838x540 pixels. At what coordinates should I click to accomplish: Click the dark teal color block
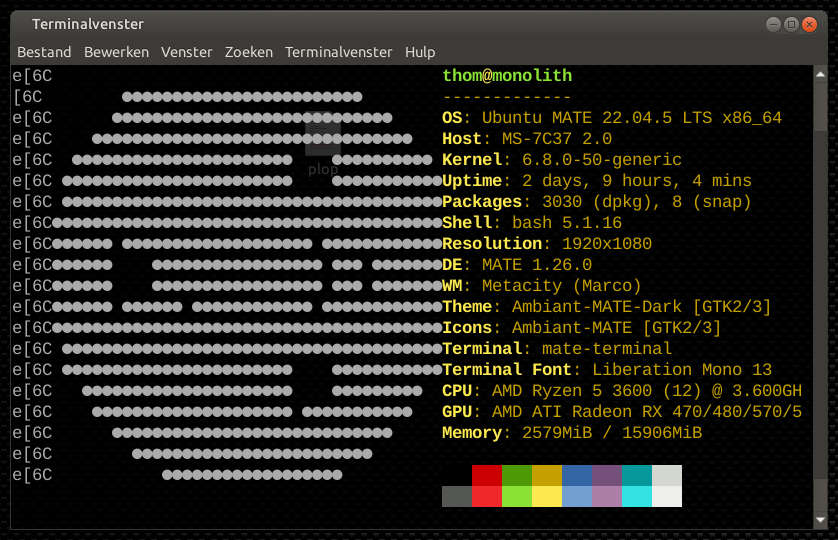coord(637,475)
